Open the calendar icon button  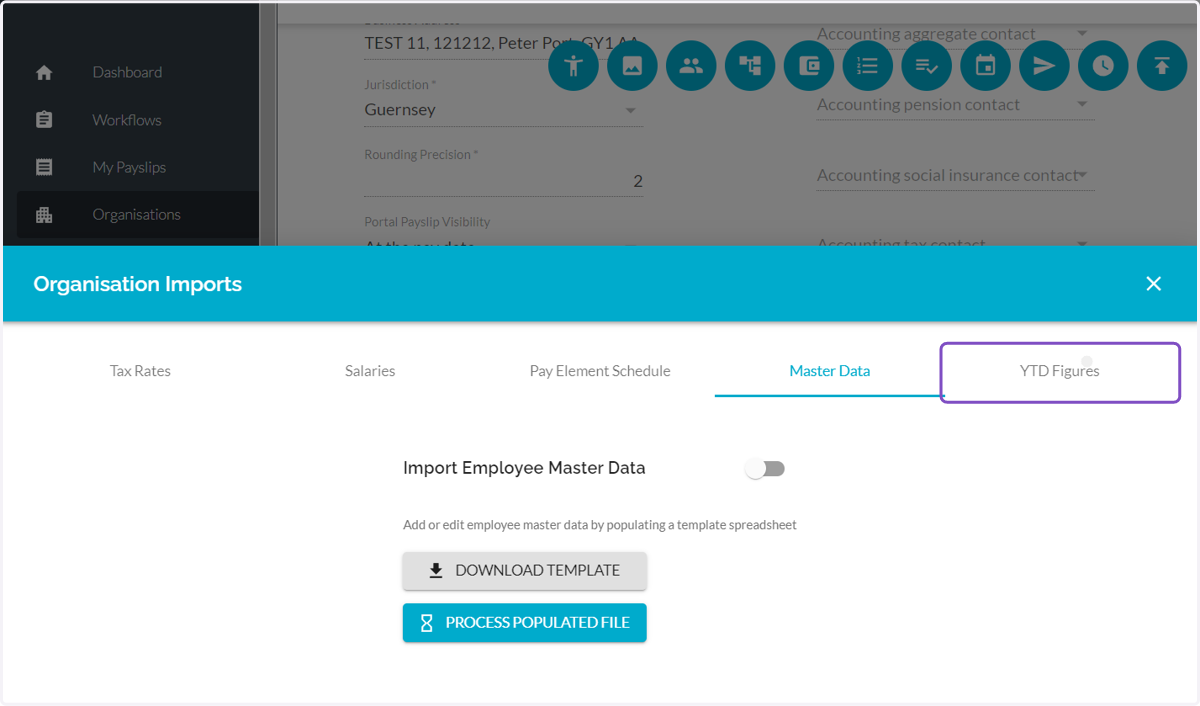pyautogui.click(x=986, y=65)
